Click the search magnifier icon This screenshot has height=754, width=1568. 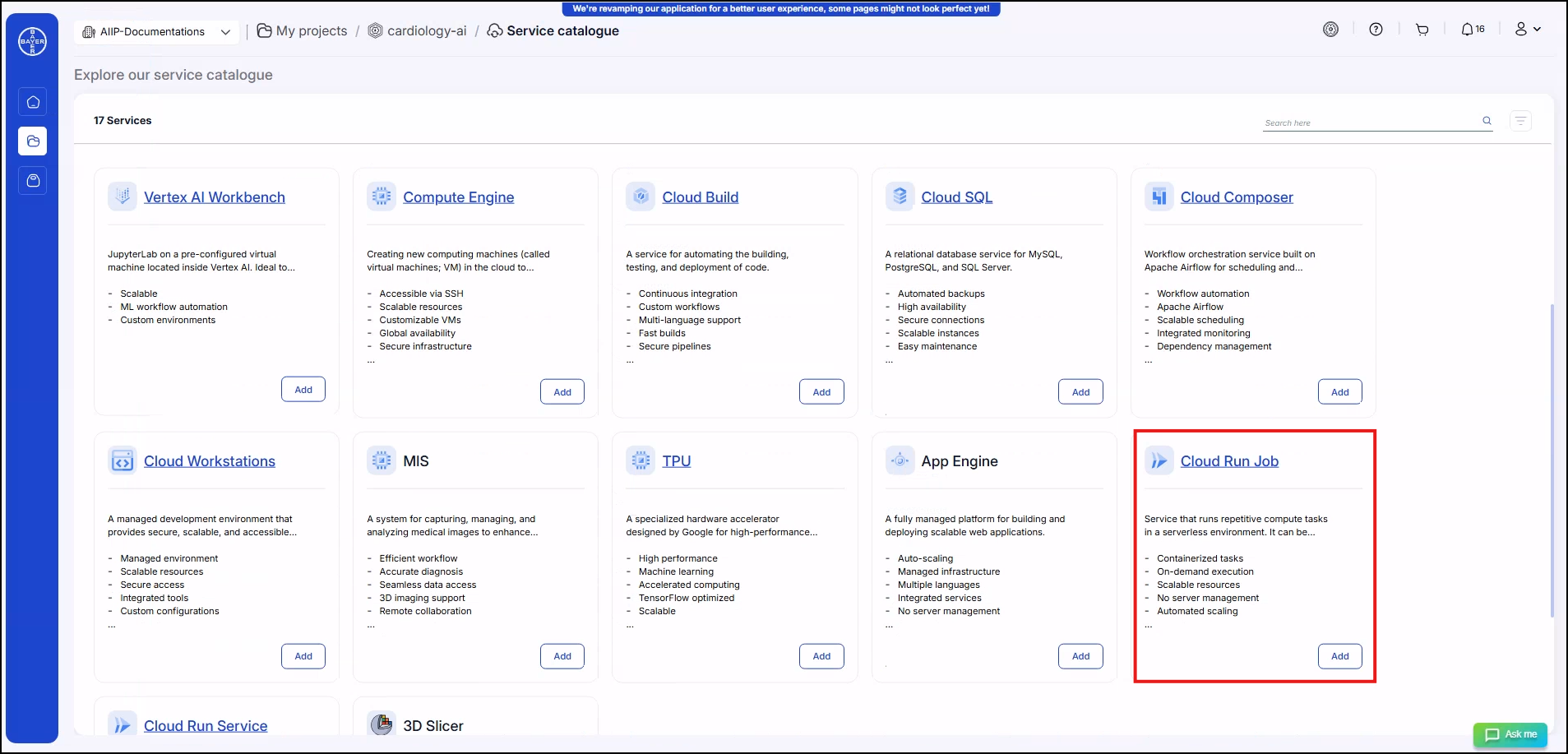coord(1487,121)
